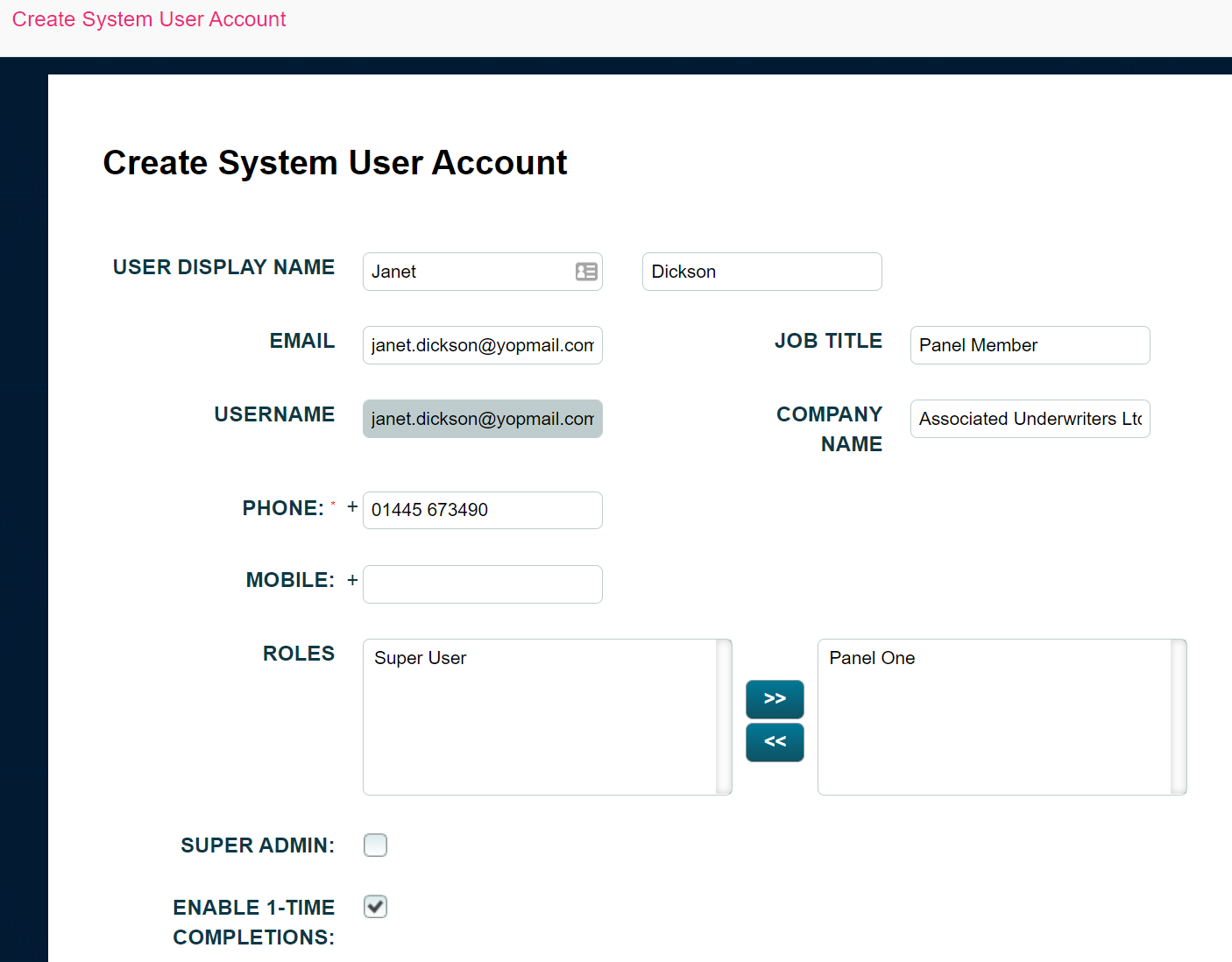Click the greyed Username field

[x=483, y=419]
